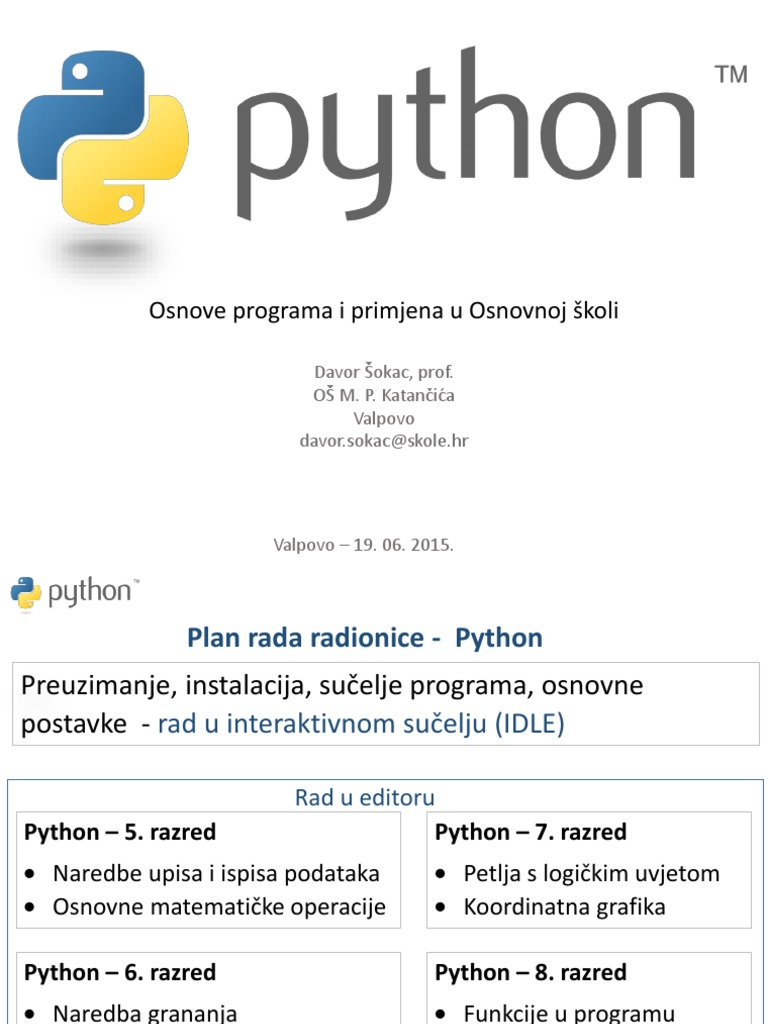Click 'Valpovo' under the school name

(x=383, y=418)
